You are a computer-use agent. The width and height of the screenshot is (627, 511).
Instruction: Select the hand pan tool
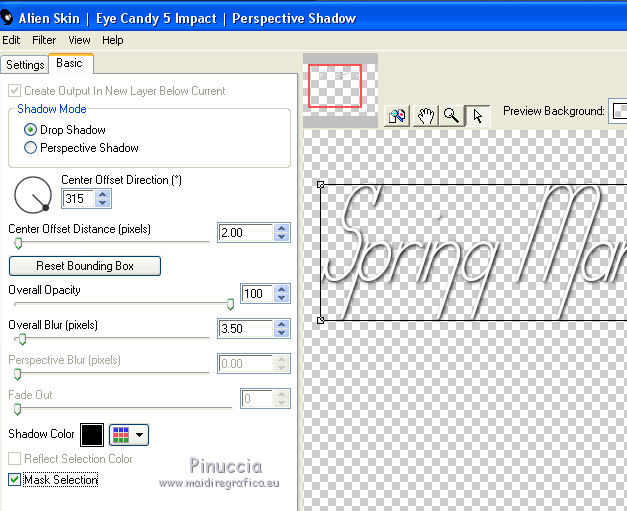pyautogui.click(x=425, y=116)
